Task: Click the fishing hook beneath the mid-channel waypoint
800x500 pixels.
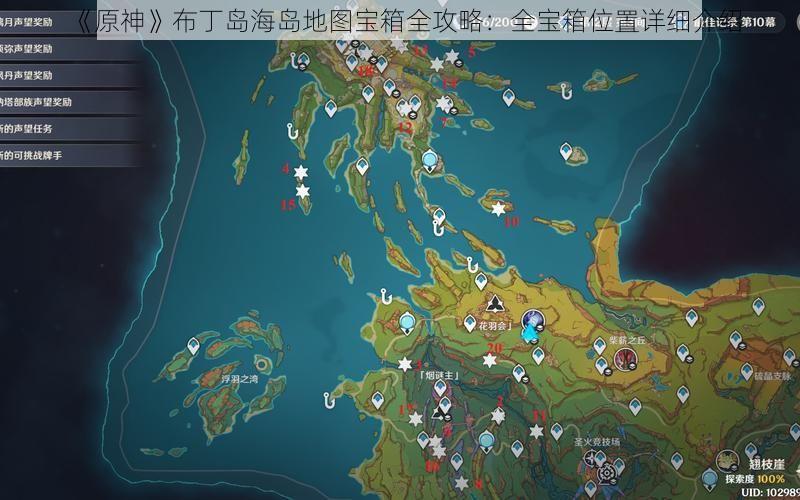Action: 438,228
